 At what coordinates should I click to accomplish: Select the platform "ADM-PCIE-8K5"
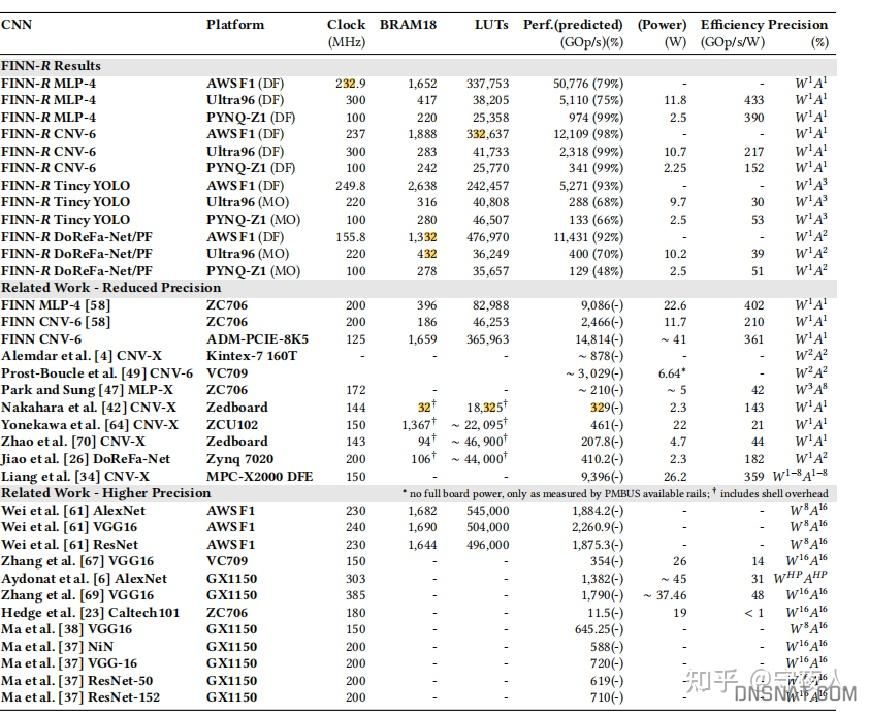click(257, 339)
